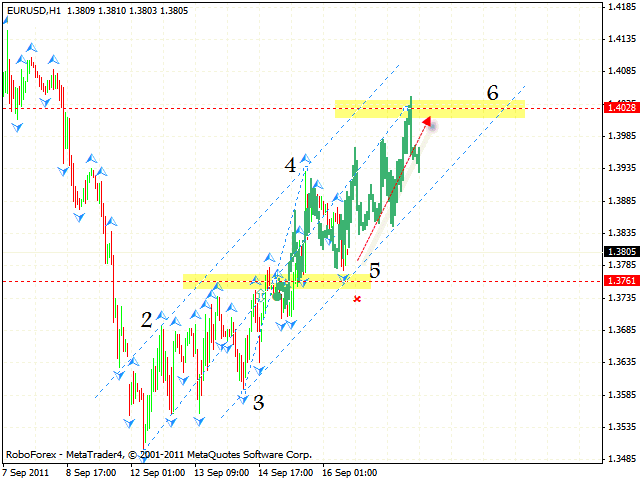
Task: Click the 1.4085 value on price scale
Action: (619, 71)
